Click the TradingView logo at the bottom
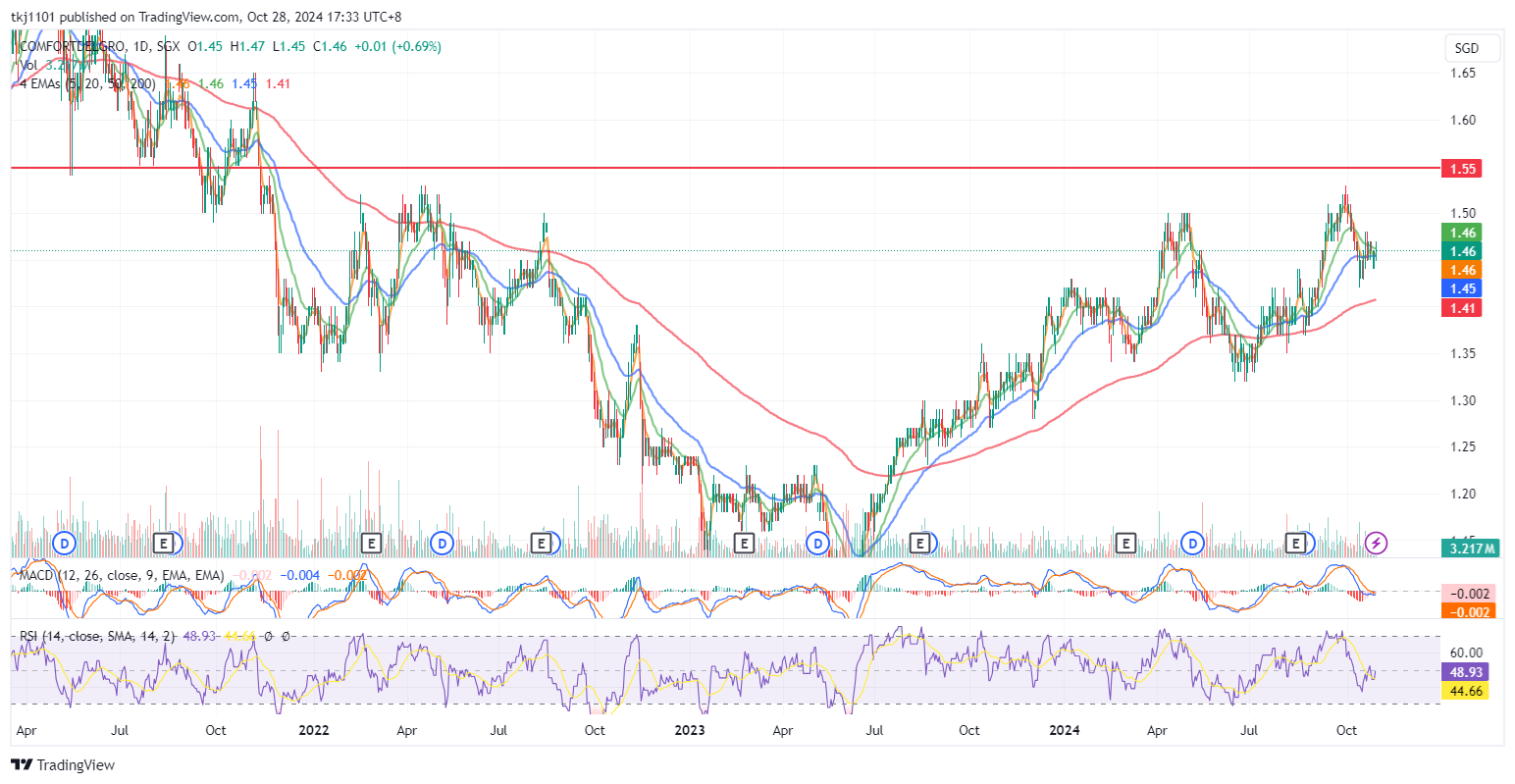 click(x=64, y=764)
